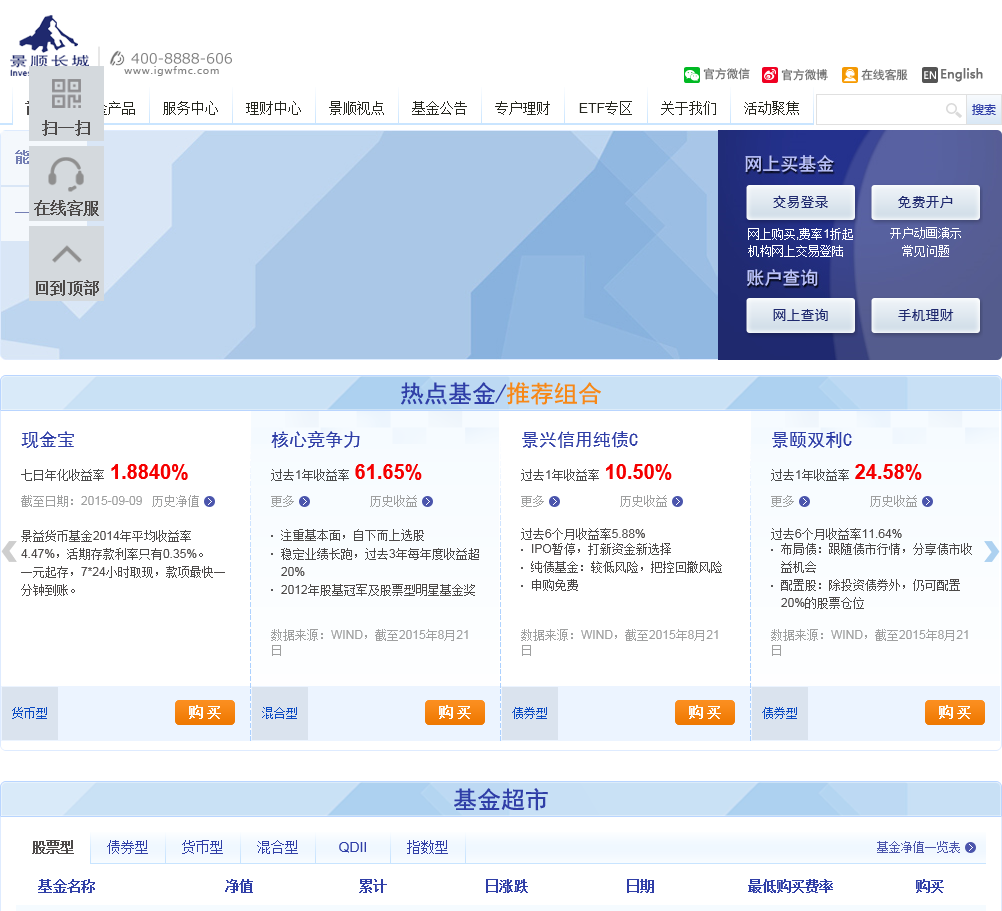Open 历史净值 arrow for 现金宝
Screen dimensions: 1002x911
pos(210,501)
